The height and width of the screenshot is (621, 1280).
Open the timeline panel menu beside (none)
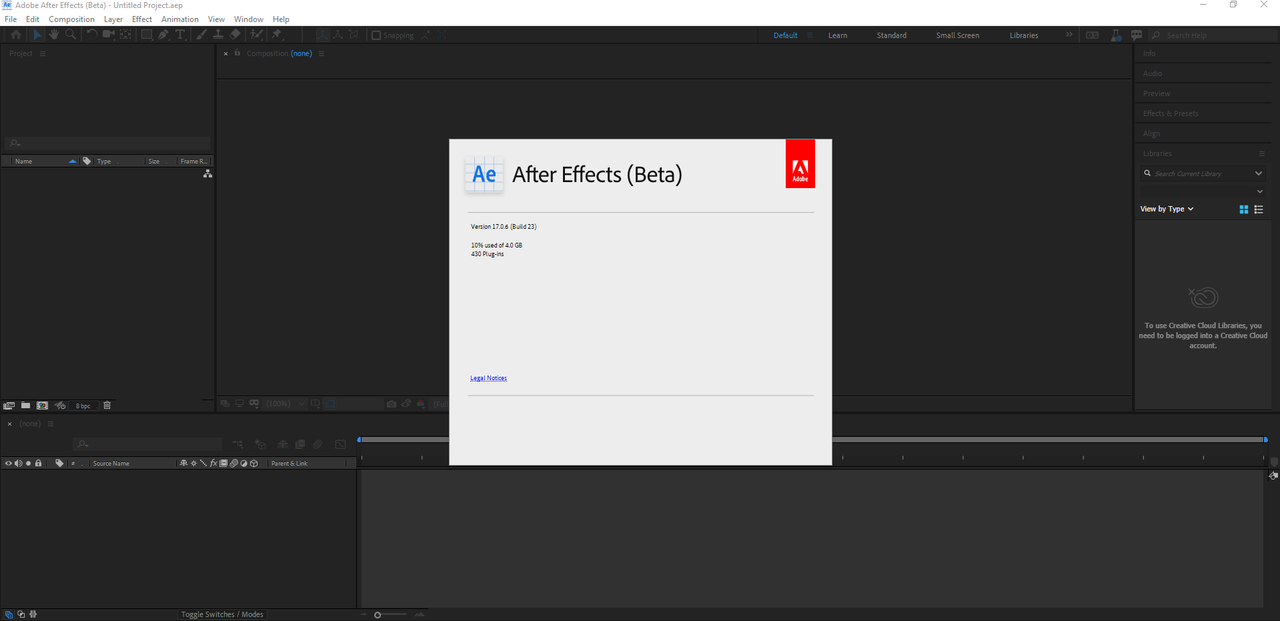50,424
